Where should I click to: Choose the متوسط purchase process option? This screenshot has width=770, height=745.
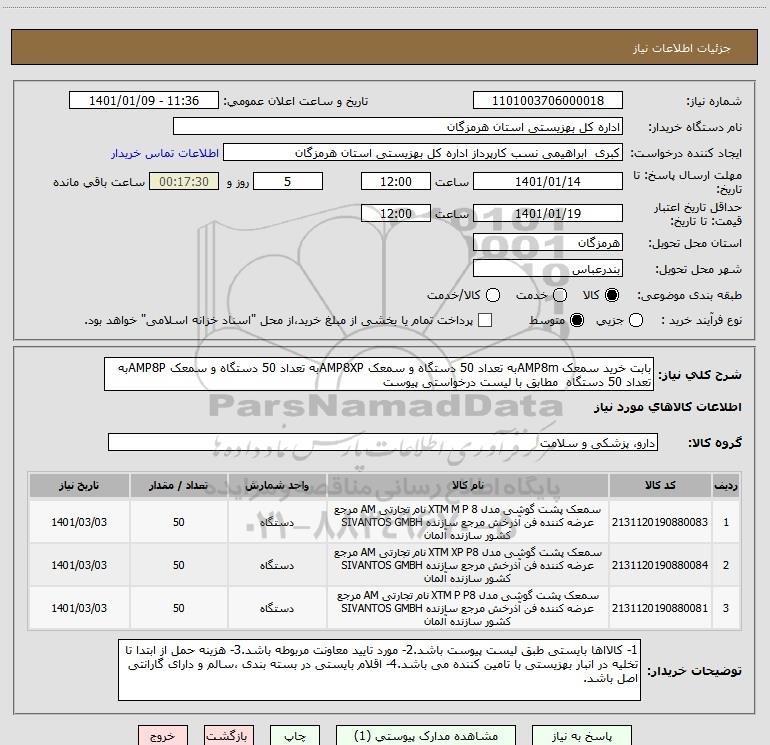577,320
